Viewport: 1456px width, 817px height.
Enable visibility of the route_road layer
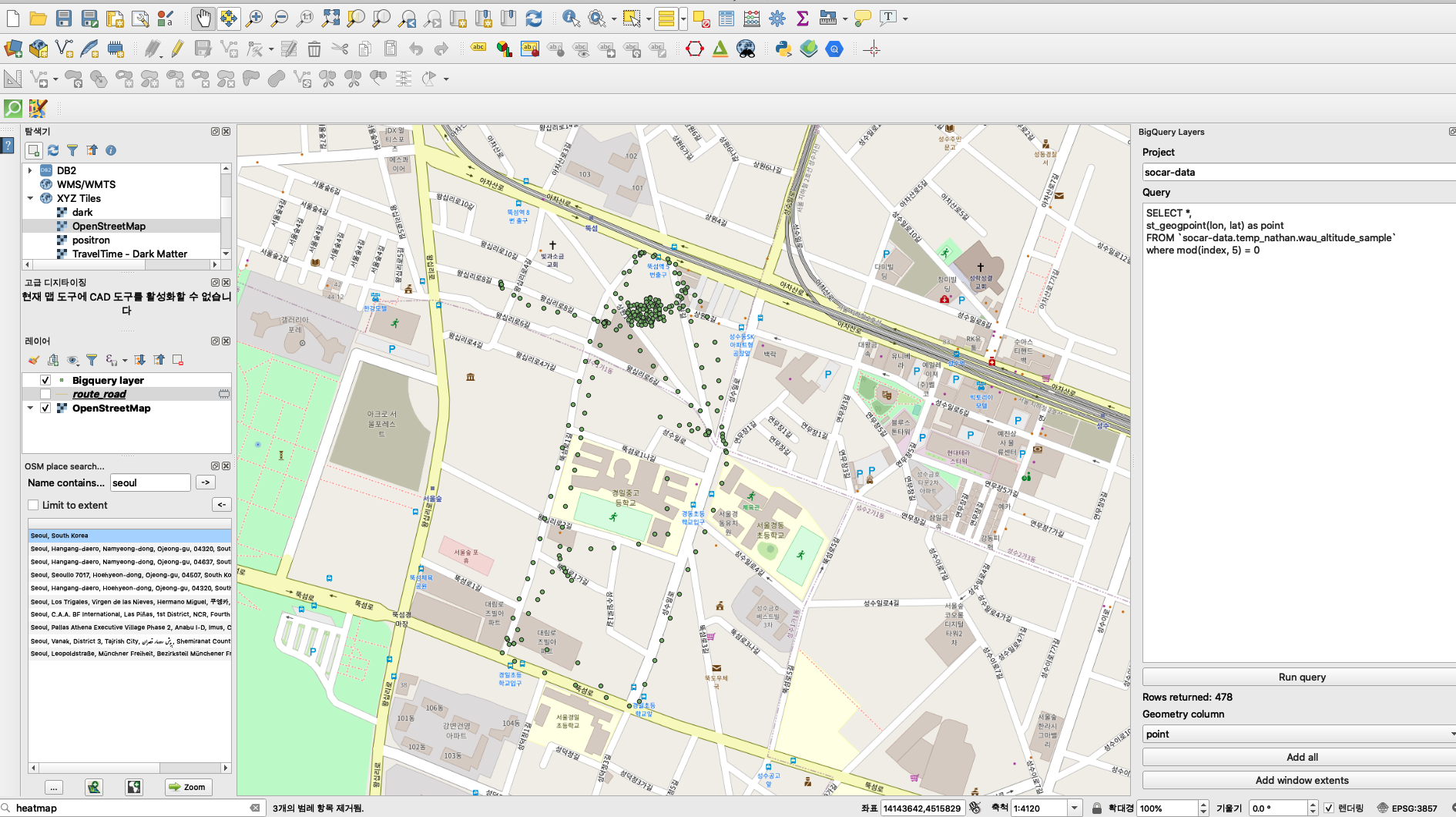[x=45, y=394]
